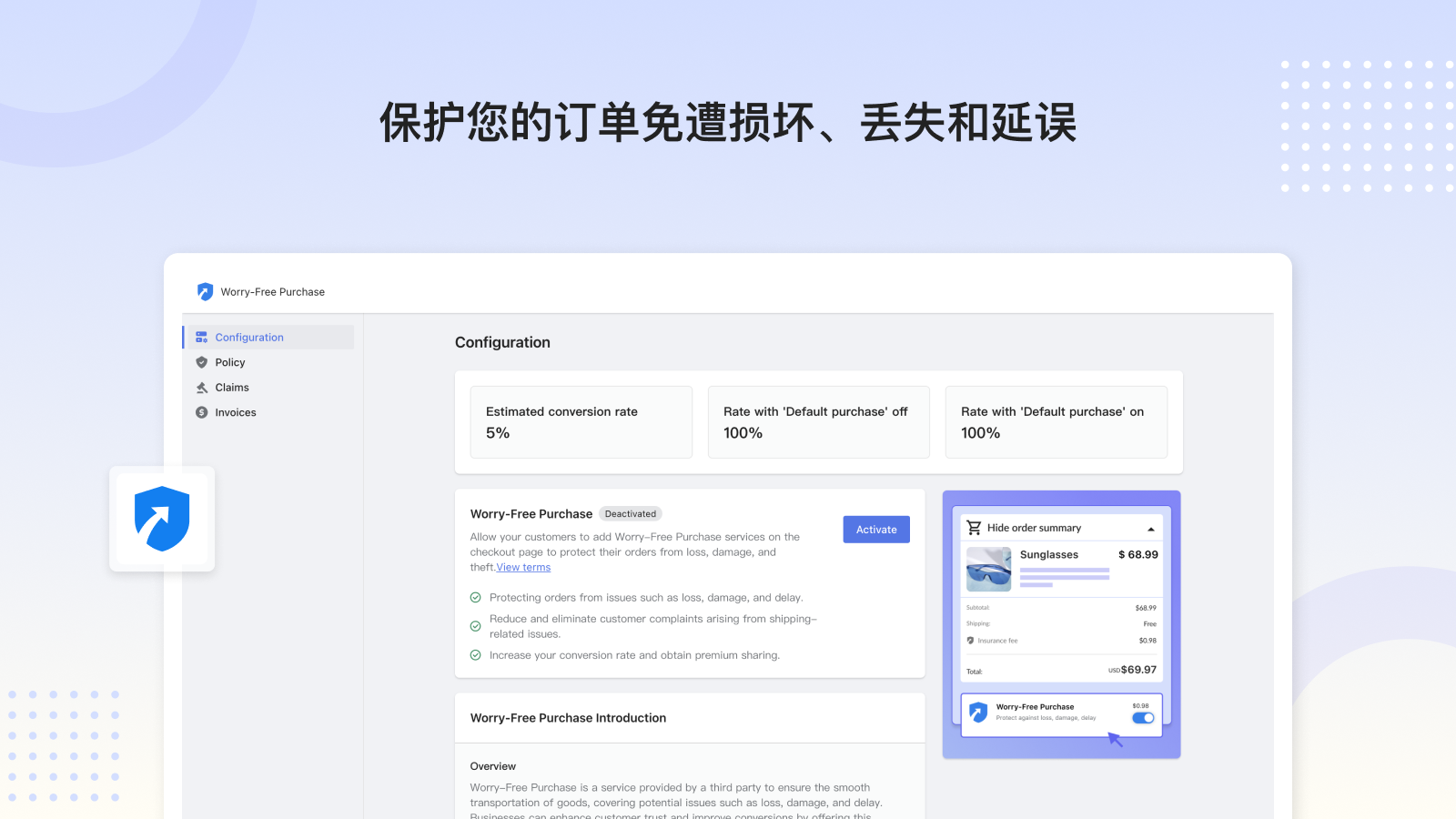Select the Configuration nav entry

pyautogui.click(x=249, y=337)
